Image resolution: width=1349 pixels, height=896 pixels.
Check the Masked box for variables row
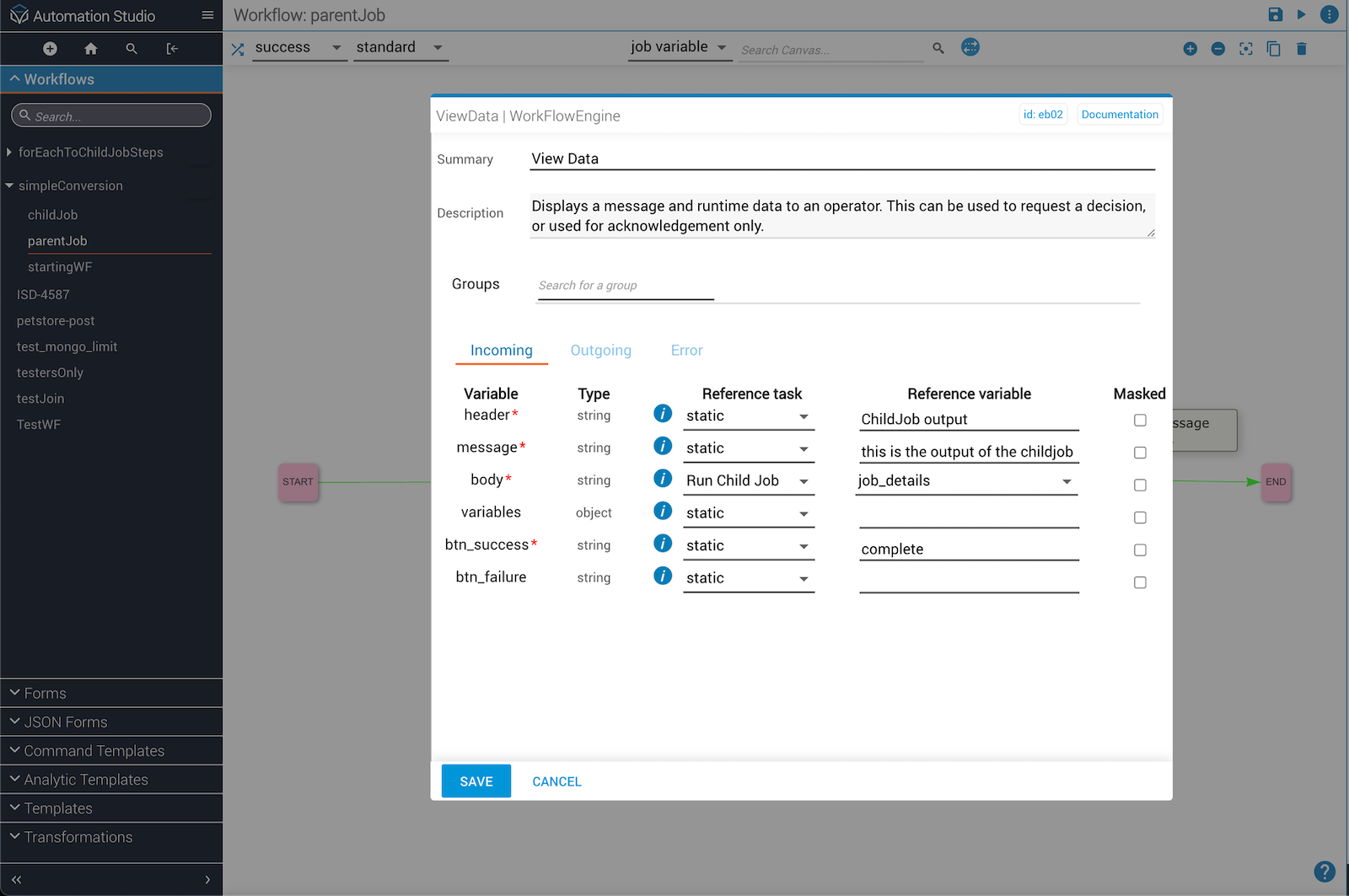click(1140, 518)
